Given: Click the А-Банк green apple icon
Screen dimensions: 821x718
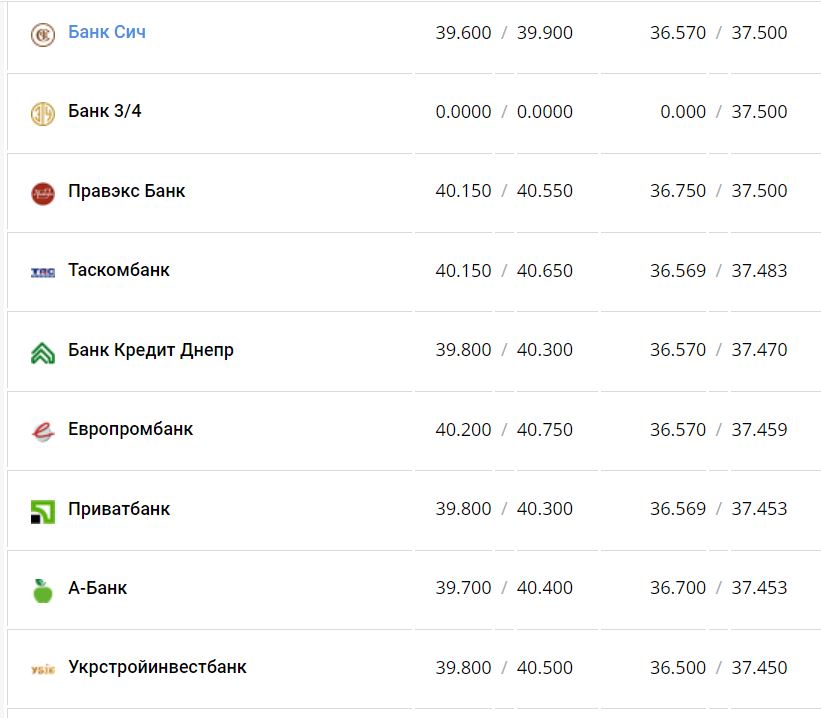Looking at the screenshot, I should 42,590.
